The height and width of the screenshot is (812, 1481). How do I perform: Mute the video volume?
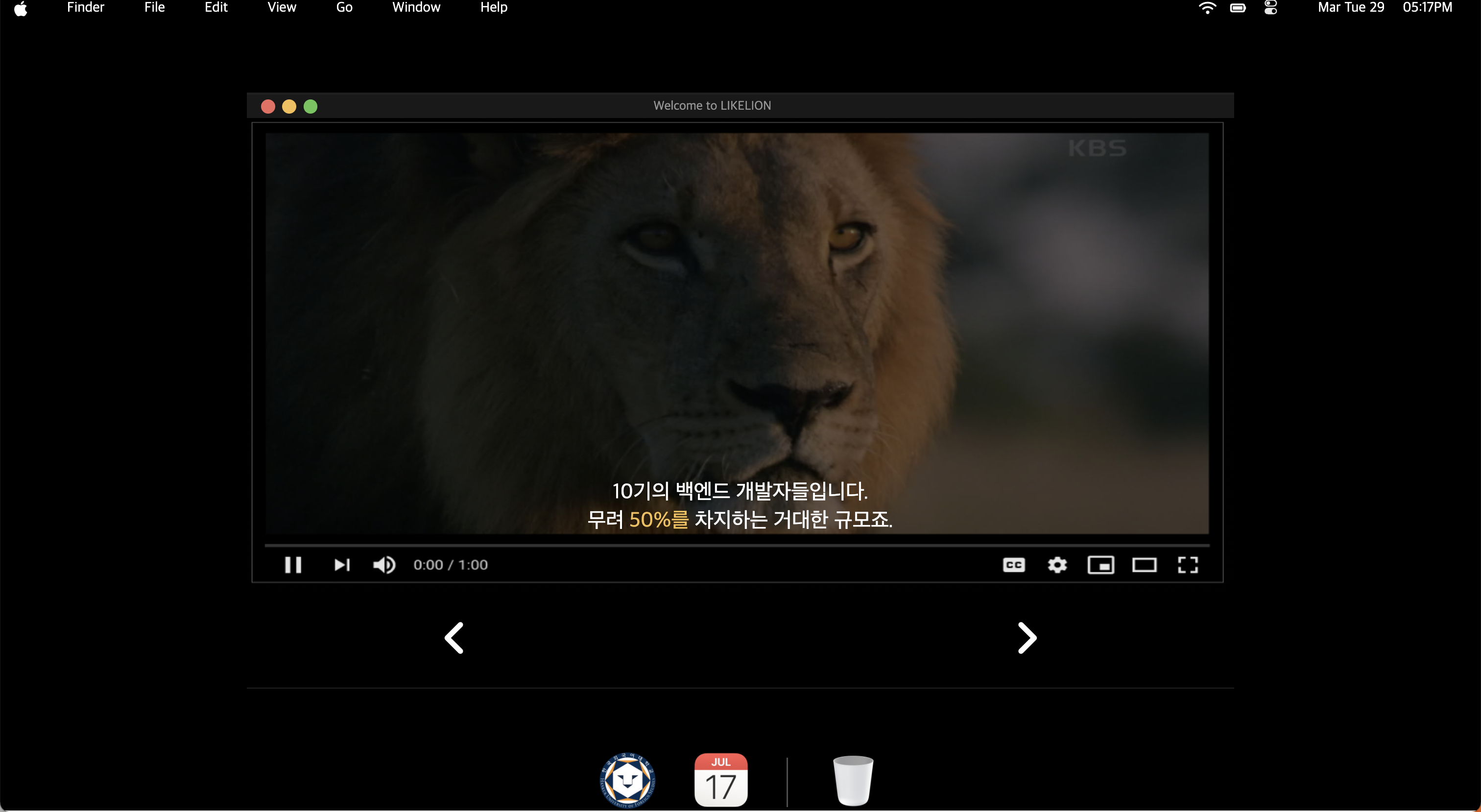click(x=384, y=565)
